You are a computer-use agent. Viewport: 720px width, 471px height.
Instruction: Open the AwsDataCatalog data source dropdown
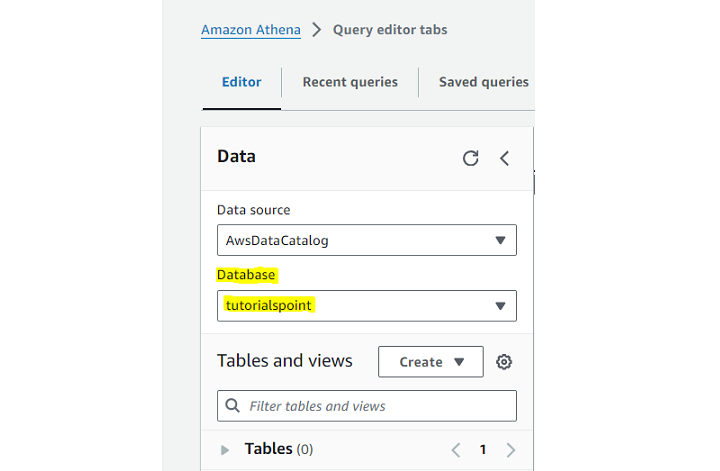tap(366, 240)
